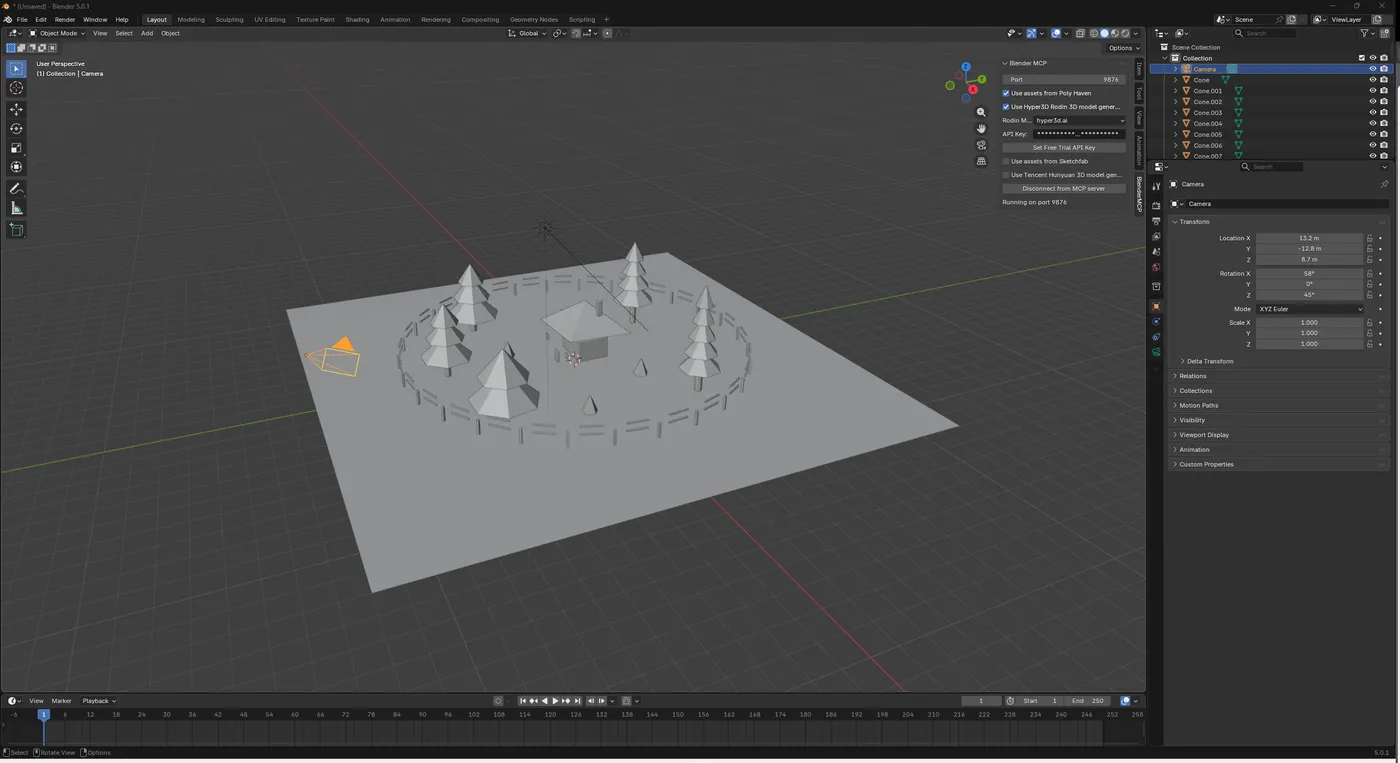Enable Use assets from Sketchfab checkbox
Viewport: 1400px width, 763px height.
1006,161
